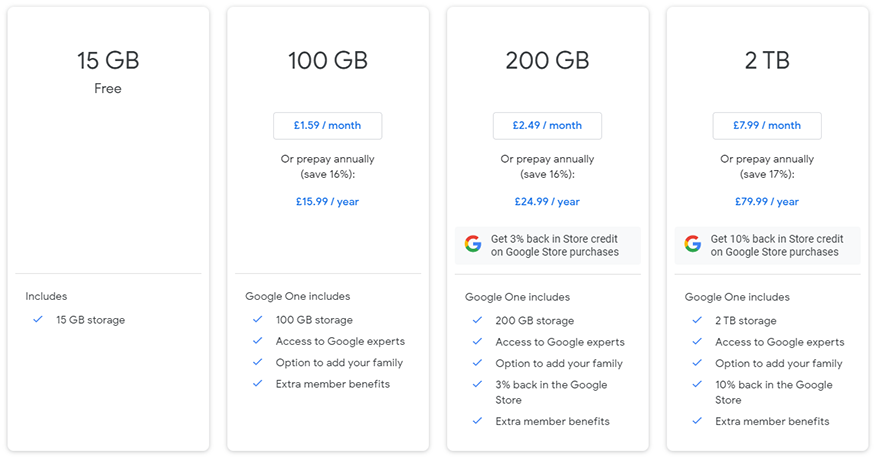
Task: Click checkmark beside 15 GB storage
Action: click(38, 320)
